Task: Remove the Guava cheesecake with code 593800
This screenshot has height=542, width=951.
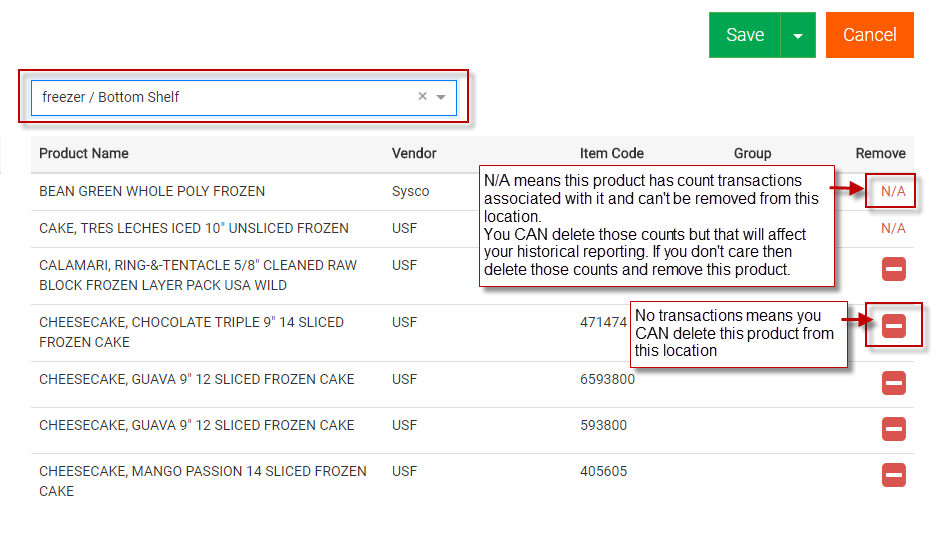Action: pyautogui.click(x=893, y=429)
